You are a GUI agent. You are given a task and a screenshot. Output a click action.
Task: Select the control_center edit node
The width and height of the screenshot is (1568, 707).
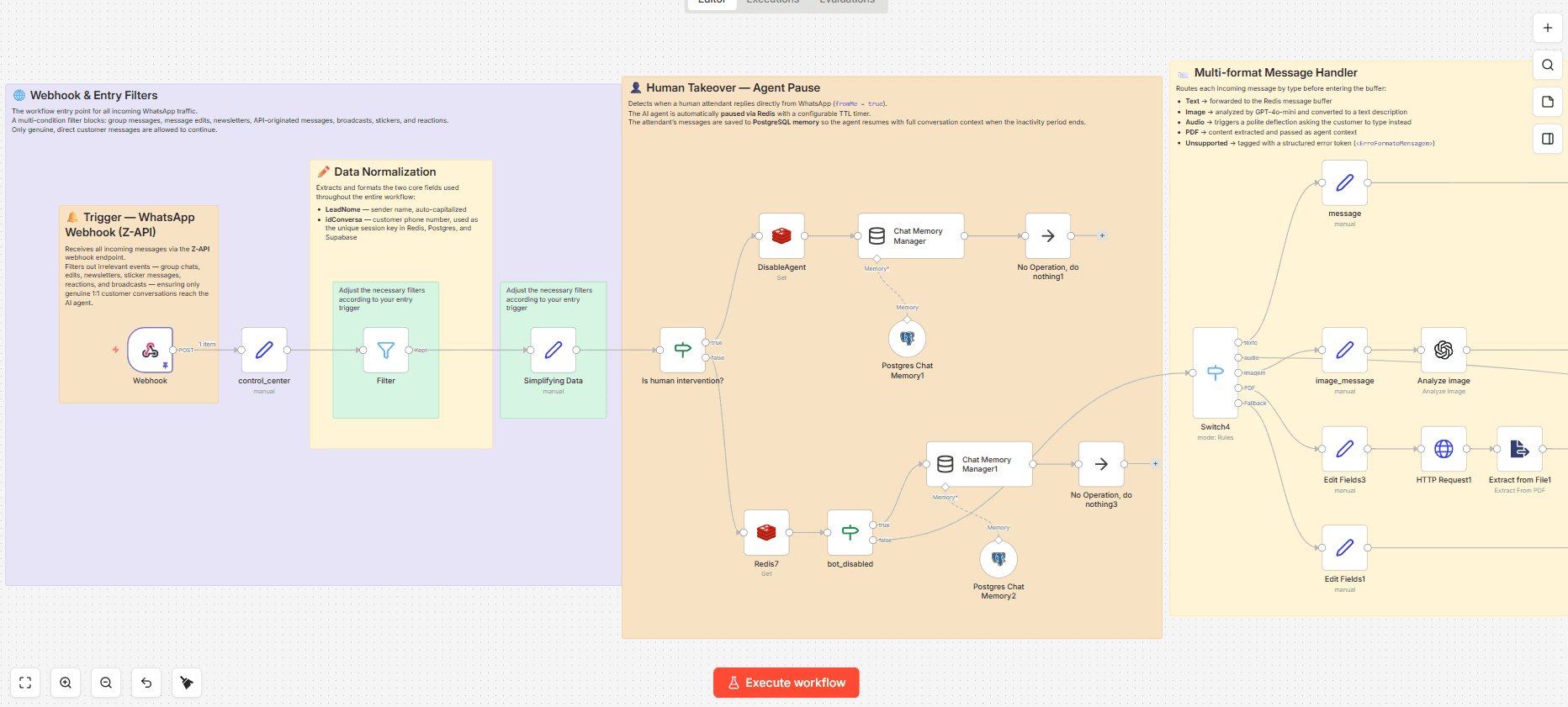(x=264, y=350)
